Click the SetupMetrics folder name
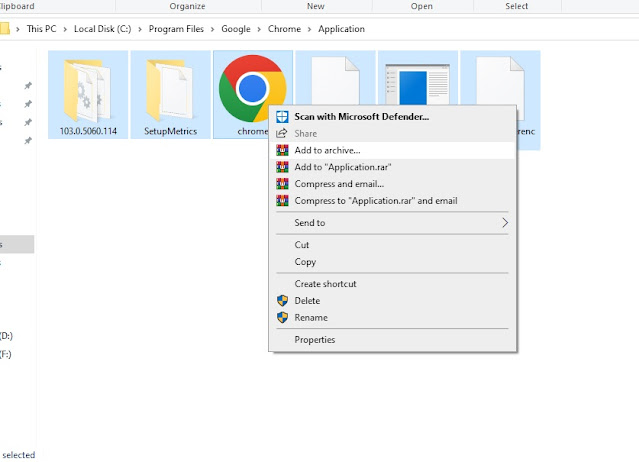 170,131
